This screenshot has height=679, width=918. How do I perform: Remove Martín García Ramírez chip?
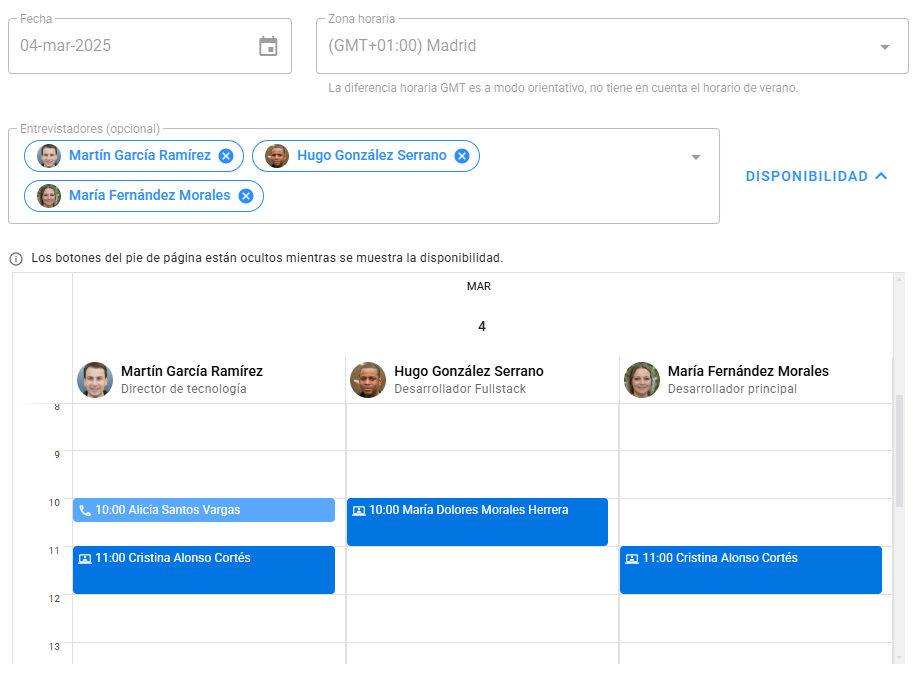click(x=226, y=156)
